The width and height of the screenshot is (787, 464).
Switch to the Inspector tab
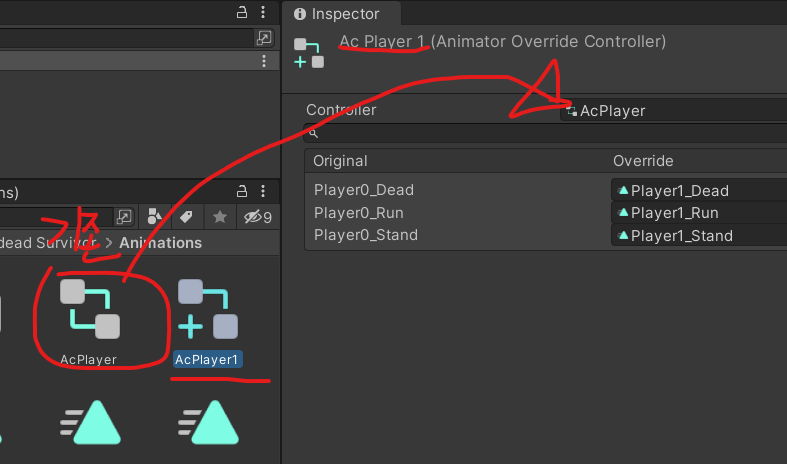(x=343, y=14)
